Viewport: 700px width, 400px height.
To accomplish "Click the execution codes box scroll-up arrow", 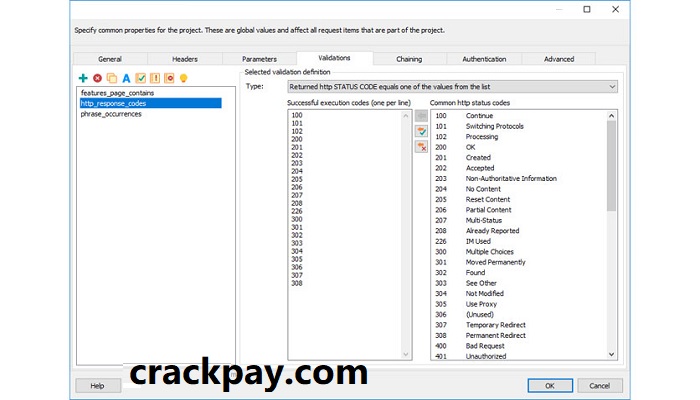I will pyautogui.click(x=405, y=116).
